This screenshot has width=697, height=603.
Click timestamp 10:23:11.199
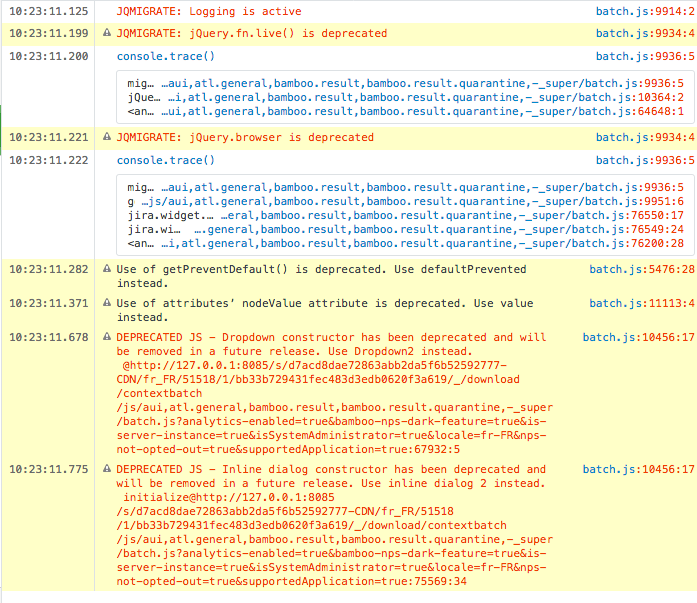(x=49, y=33)
